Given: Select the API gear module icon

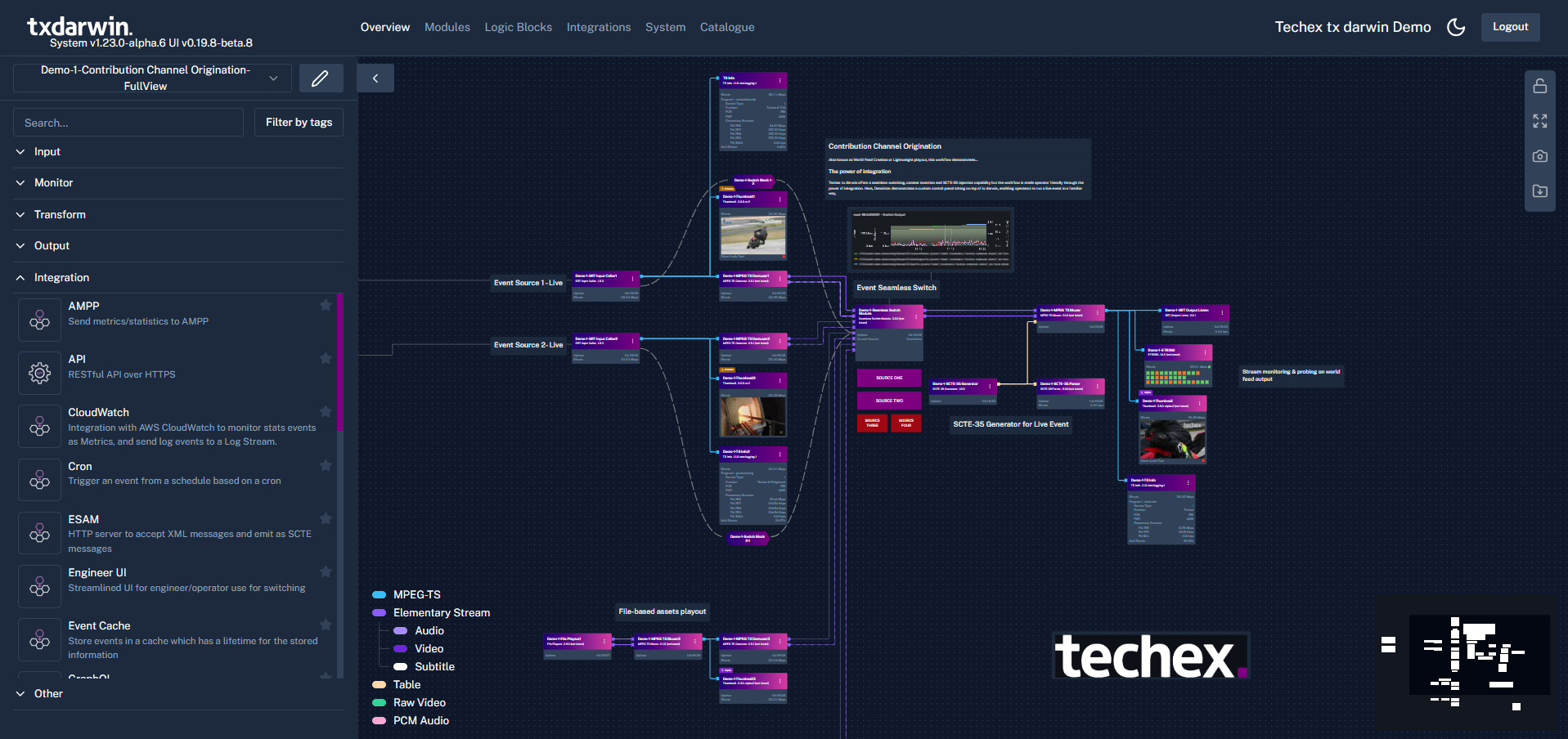Looking at the screenshot, I should click(x=39, y=373).
